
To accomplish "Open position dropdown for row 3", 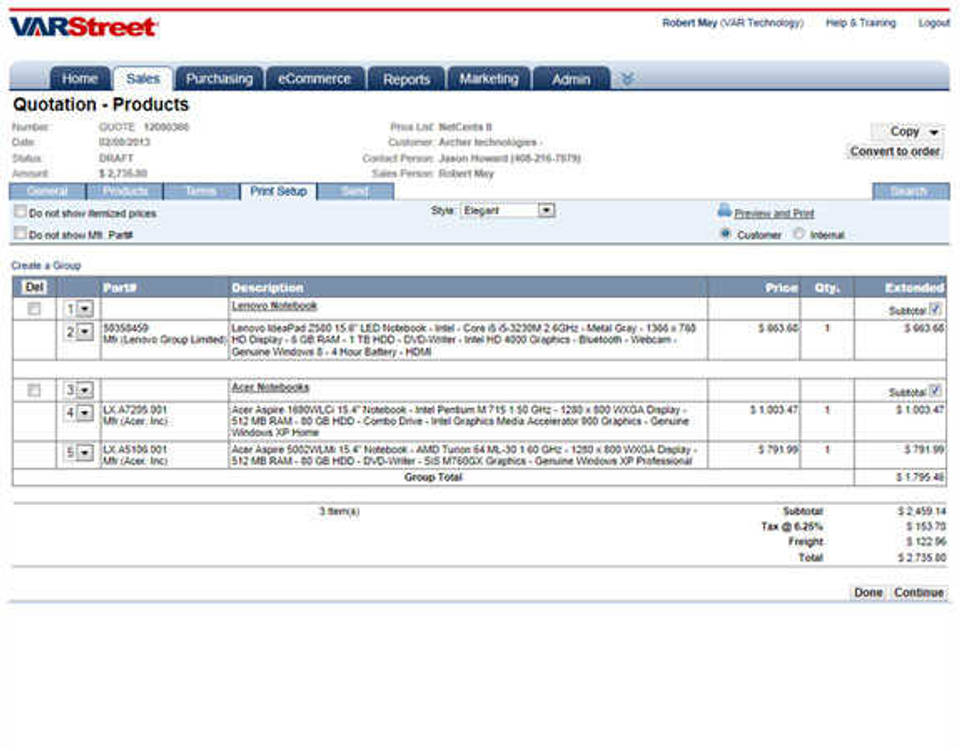I will tap(85, 390).
